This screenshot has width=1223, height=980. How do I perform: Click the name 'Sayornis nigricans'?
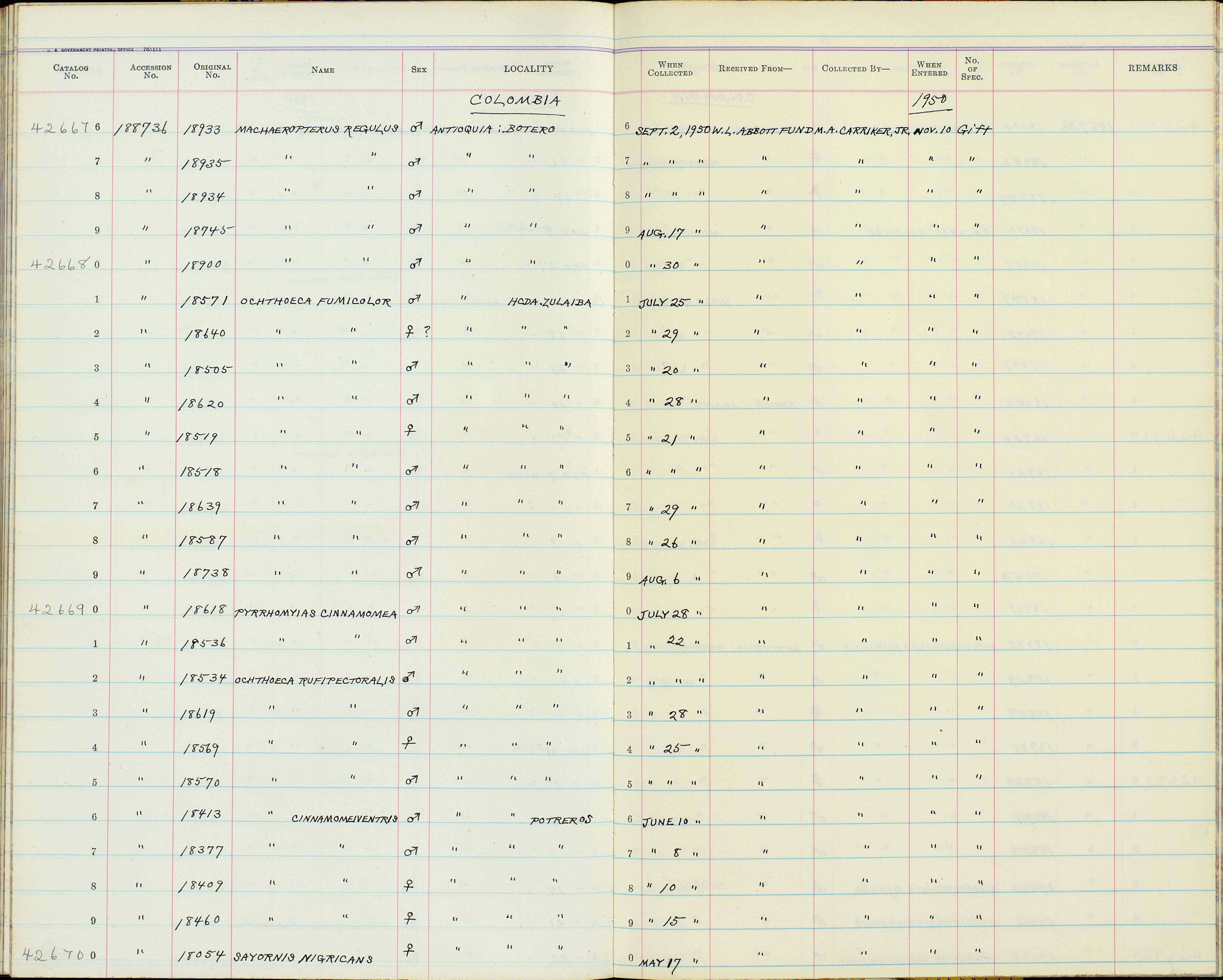coord(303,958)
